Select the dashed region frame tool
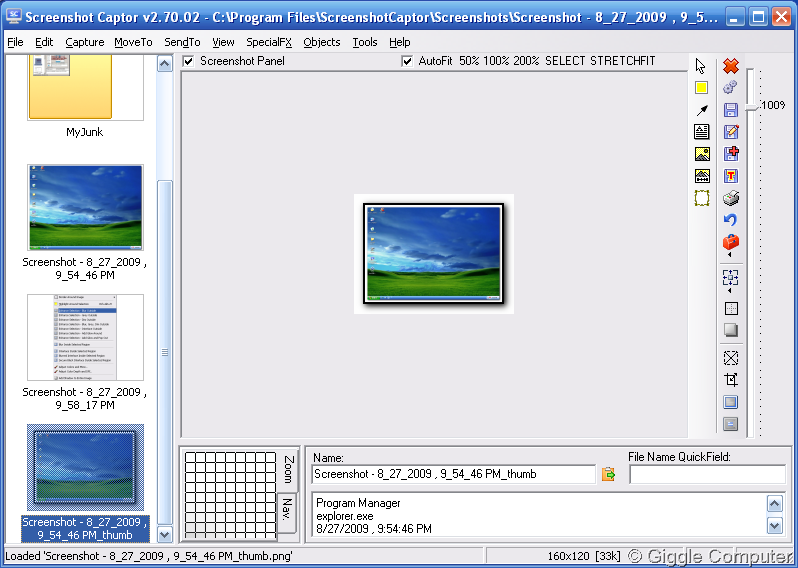The height and width of the screenshot is (568, 798). pyautogui.click(x=702, y=198)
